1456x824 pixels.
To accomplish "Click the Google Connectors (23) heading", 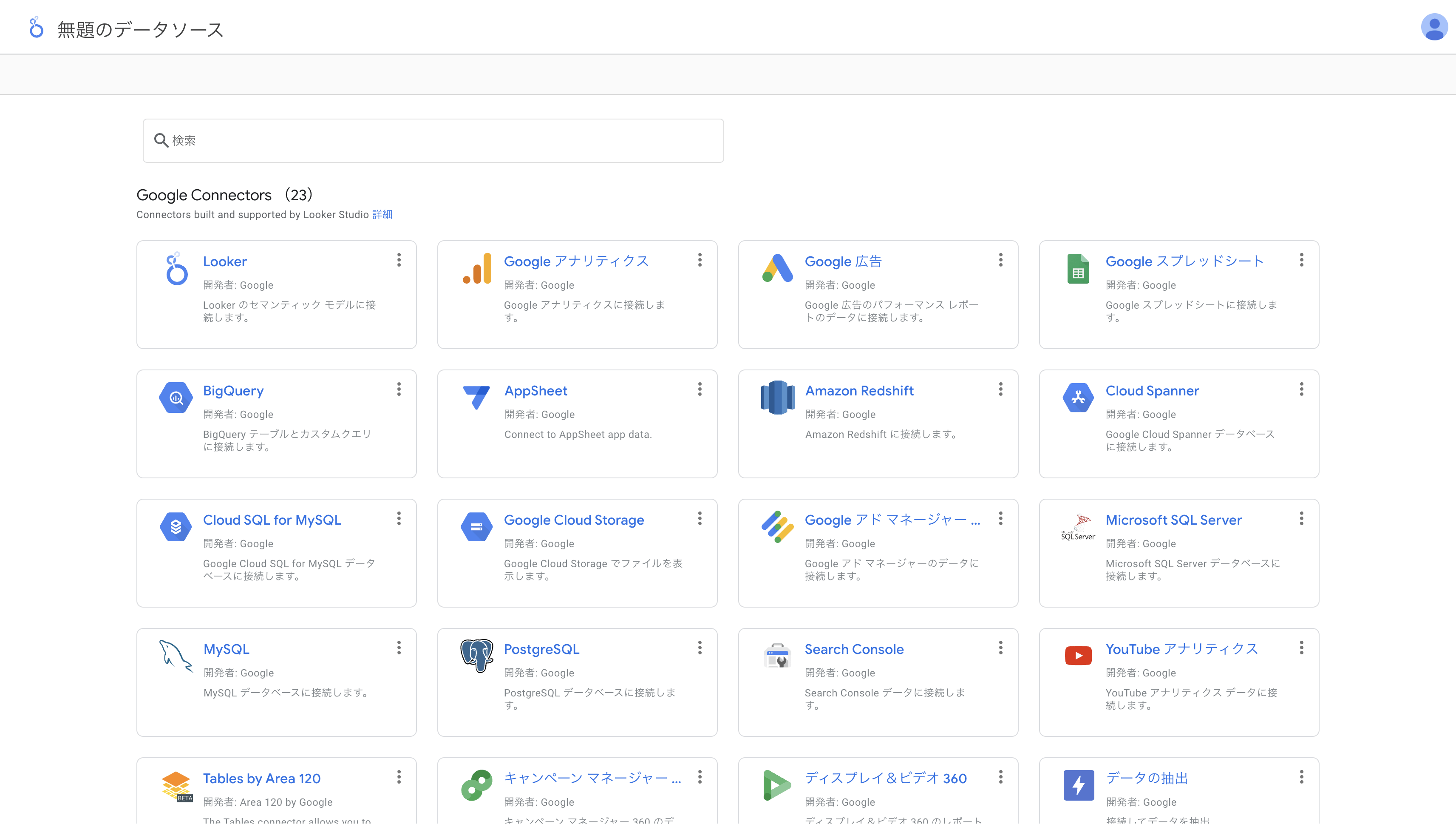I will pyautogui.click(x=225, y=195).
